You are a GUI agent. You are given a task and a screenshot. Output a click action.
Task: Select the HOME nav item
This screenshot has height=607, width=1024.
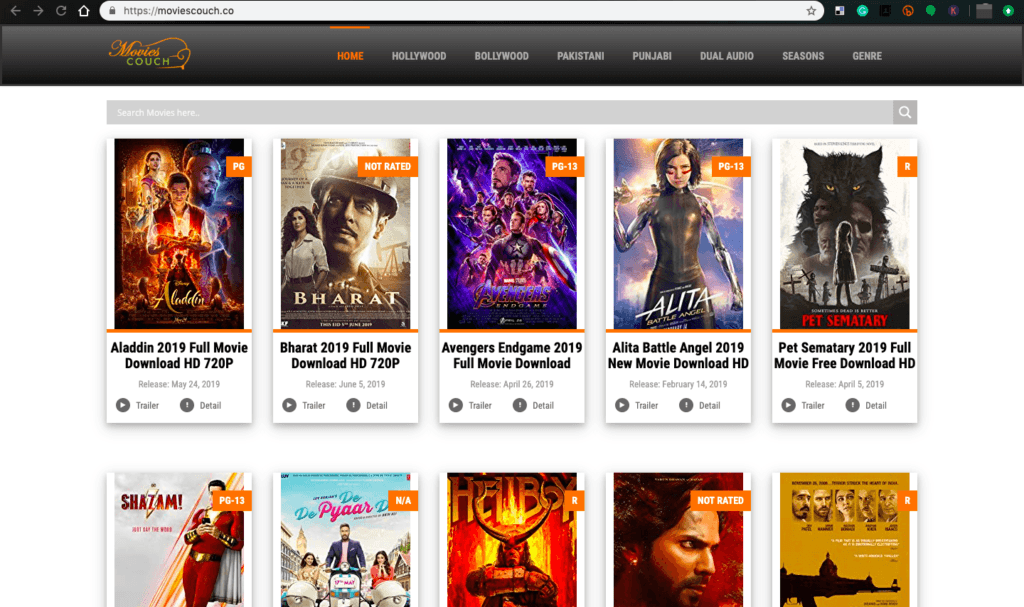(x=350, y=56)
